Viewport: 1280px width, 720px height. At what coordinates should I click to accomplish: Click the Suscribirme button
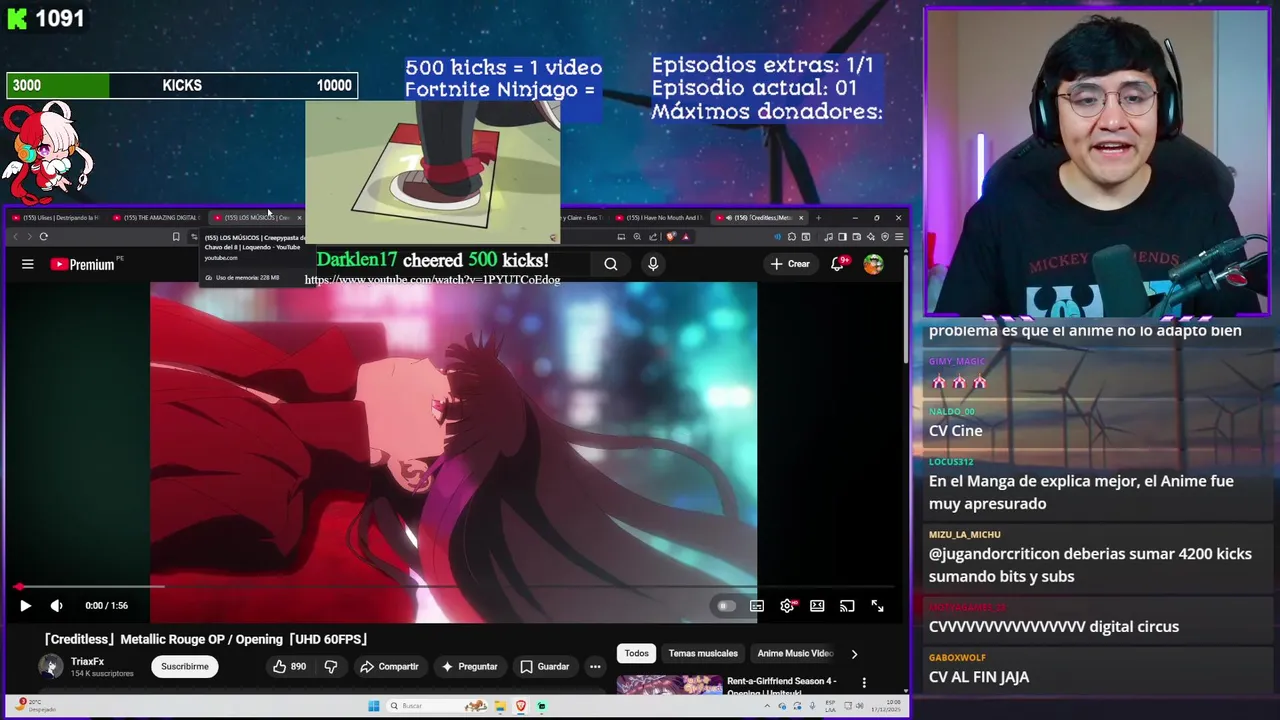click(185, 666)
